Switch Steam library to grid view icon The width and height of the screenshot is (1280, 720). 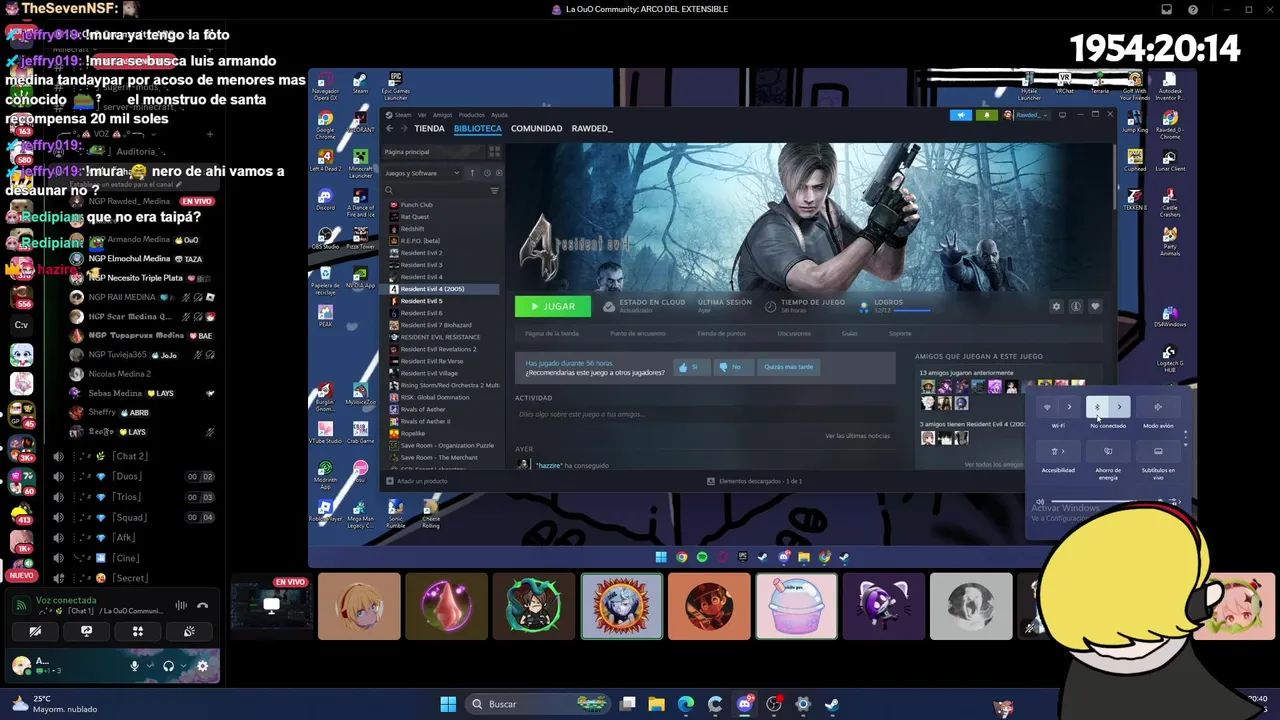tap(494, 152)
